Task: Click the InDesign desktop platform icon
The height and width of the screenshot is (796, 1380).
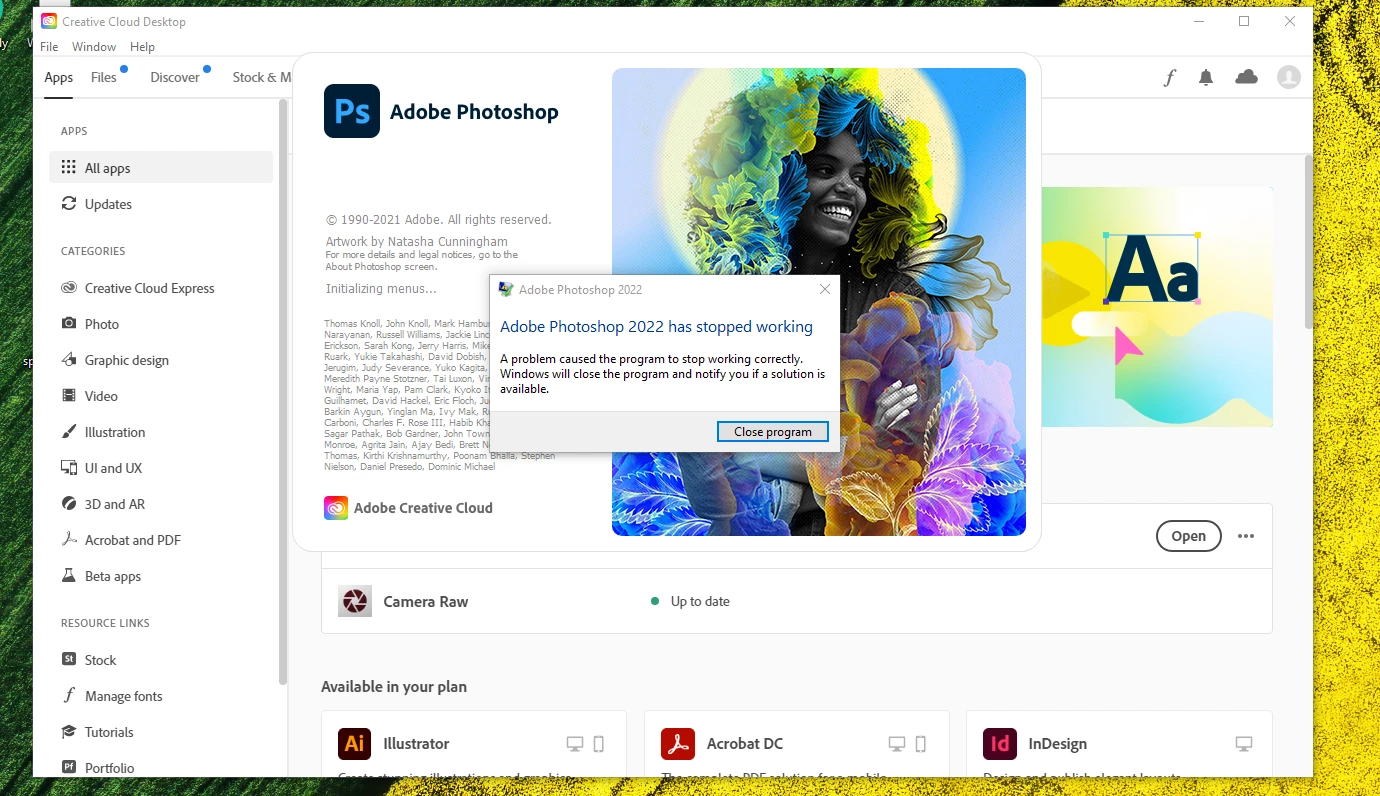Action: 1244,744
